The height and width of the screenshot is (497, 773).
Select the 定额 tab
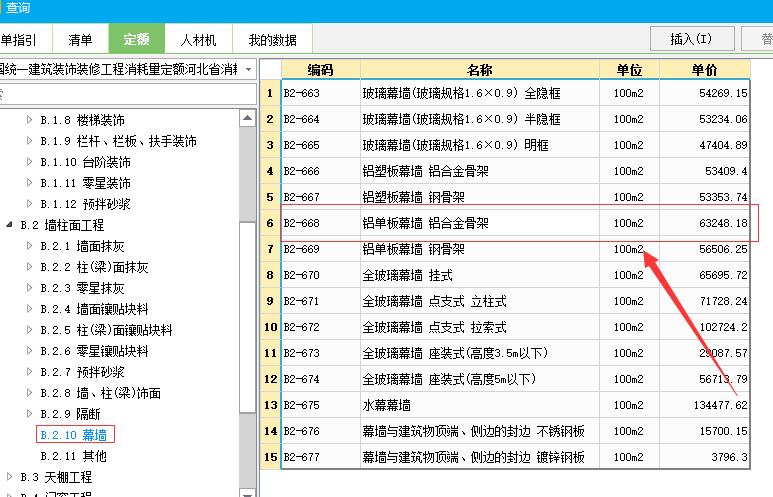coord(137,39)
